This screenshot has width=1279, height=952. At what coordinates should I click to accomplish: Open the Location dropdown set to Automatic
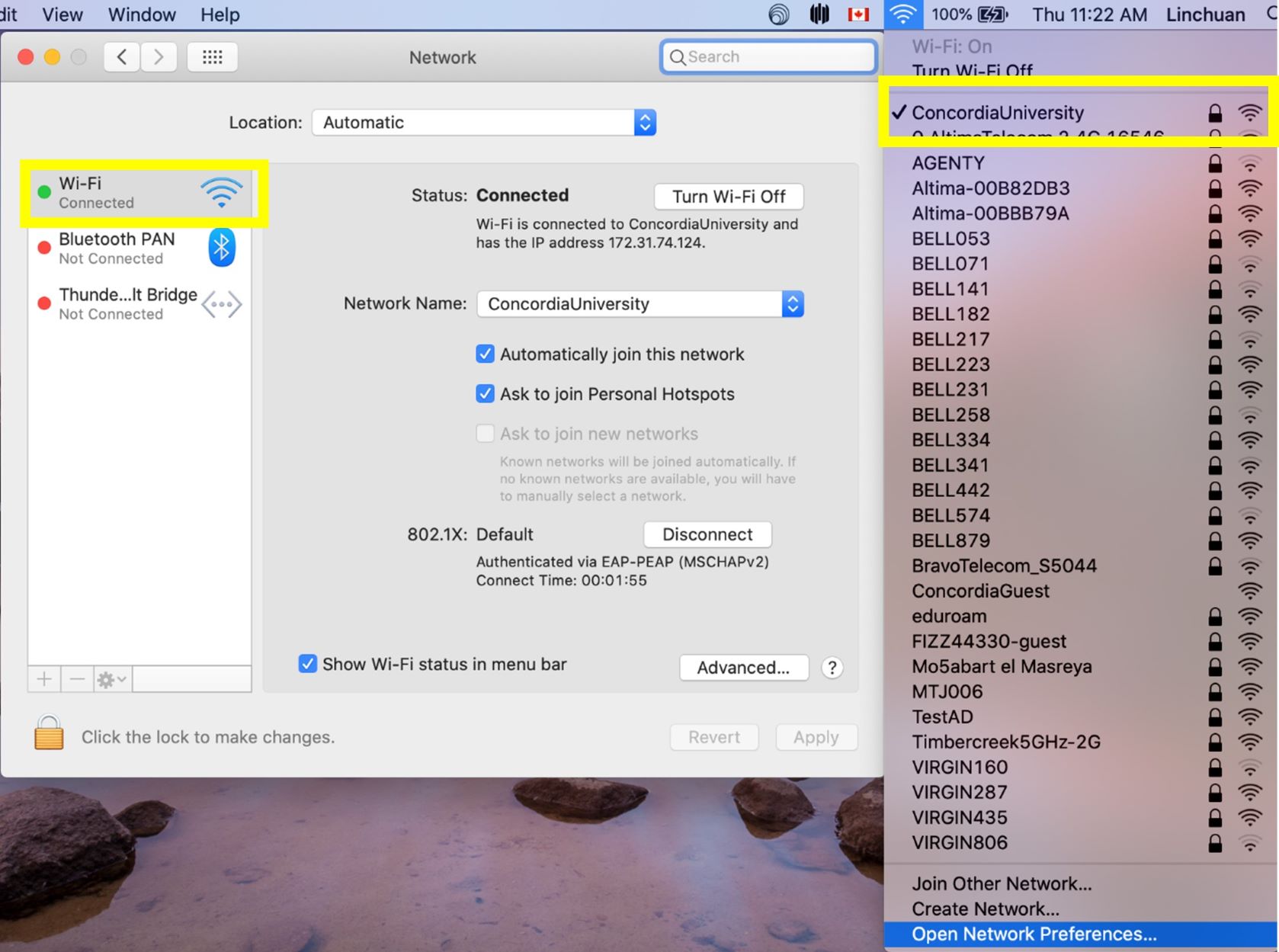pos(484,123)
